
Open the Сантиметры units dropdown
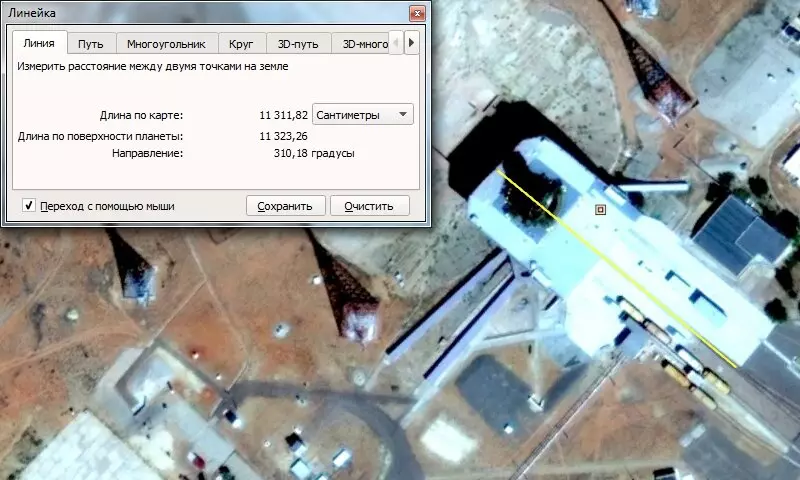(x=363, y=115)
